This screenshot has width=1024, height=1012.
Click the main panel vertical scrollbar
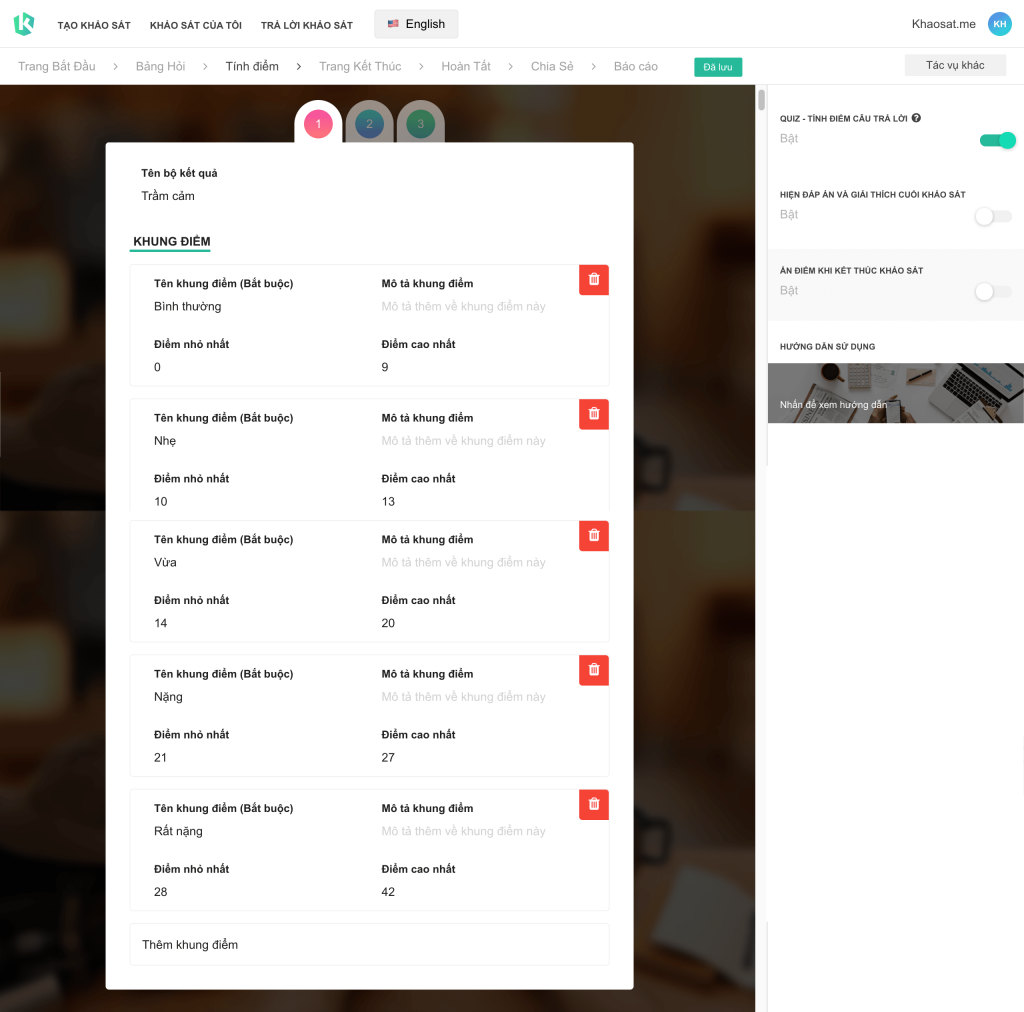pyautogui.click(x=761, y=100)
